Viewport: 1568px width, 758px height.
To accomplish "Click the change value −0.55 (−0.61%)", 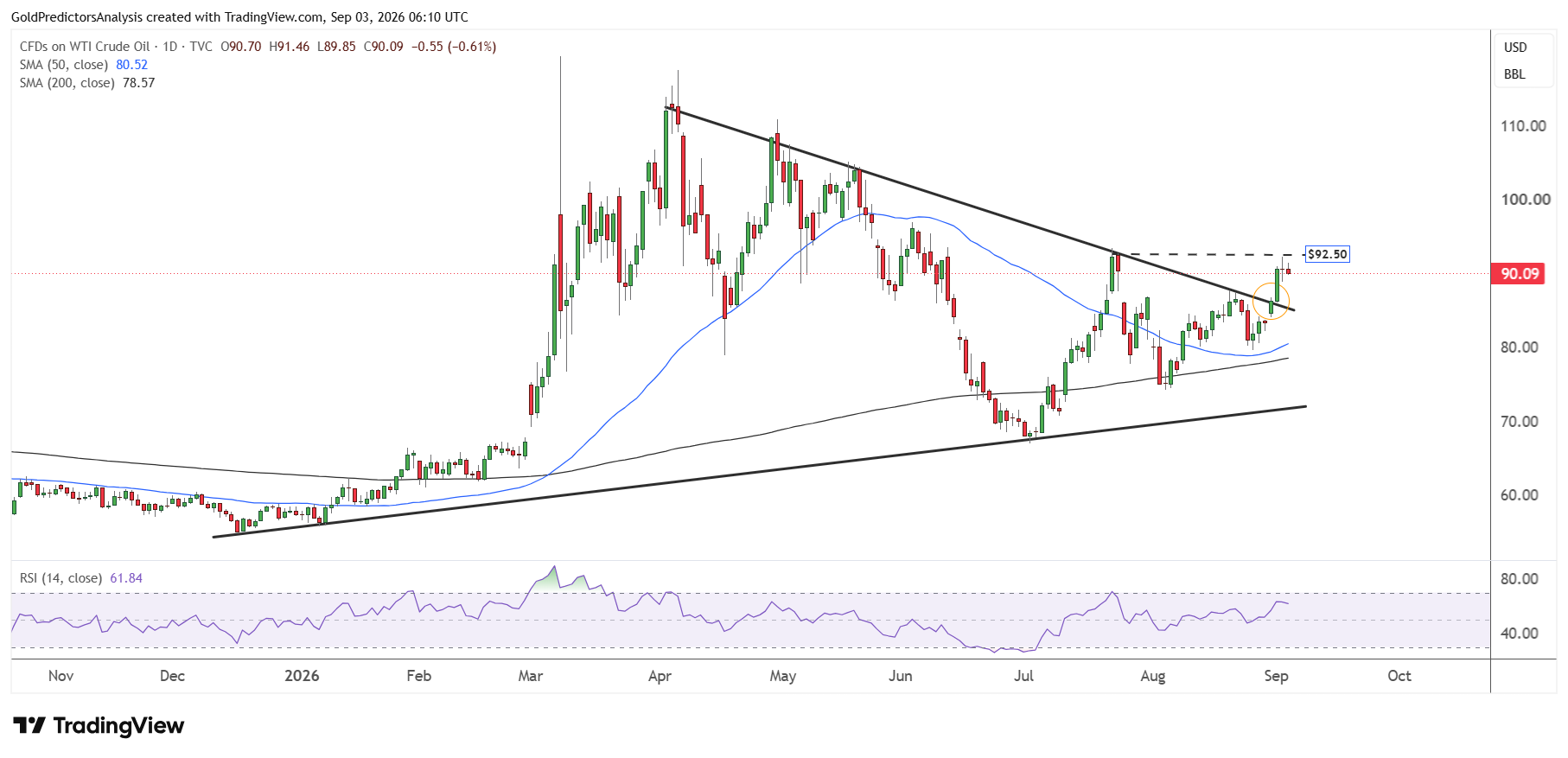I will pyautogui.click(x=454, y=47).
